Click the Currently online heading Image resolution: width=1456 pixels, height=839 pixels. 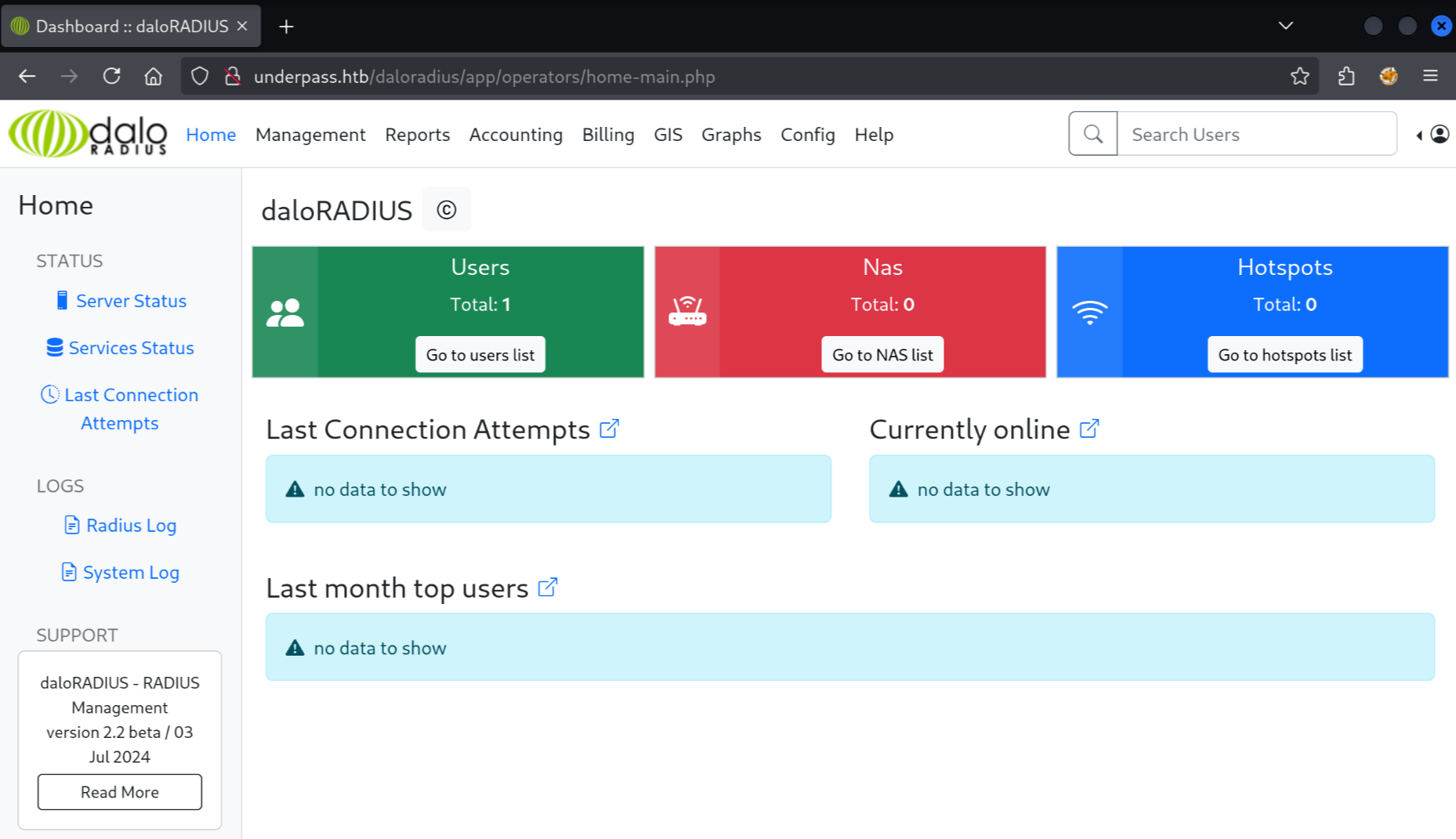[x=969, y=429]
